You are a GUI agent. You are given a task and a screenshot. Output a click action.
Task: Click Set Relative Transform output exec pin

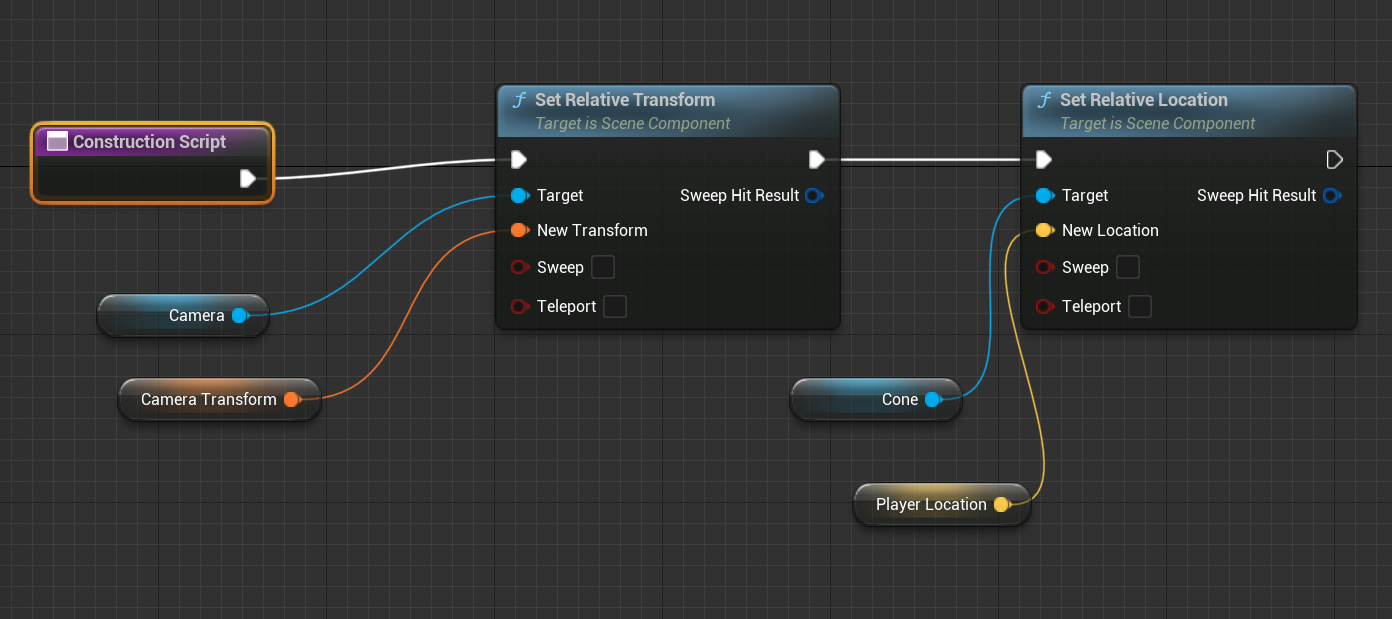point(816,159)
